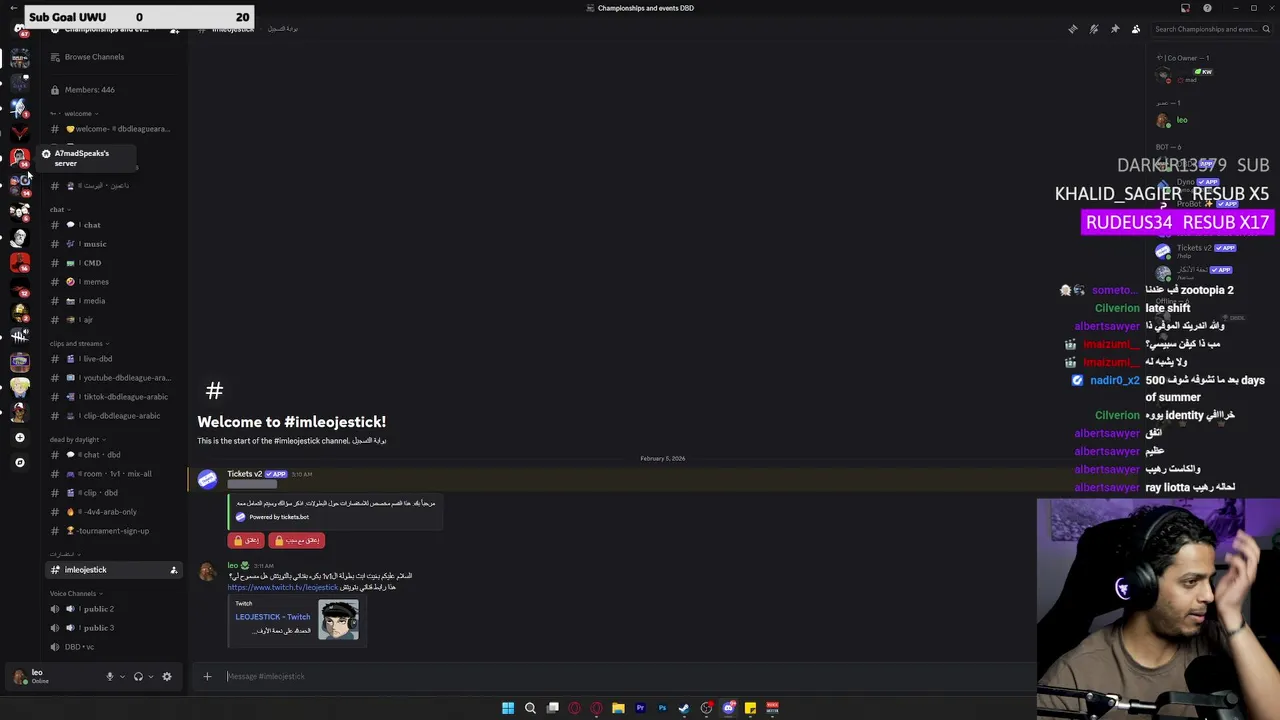
Task: Open the twitch.tv/leojestick link
Action: 283,588
